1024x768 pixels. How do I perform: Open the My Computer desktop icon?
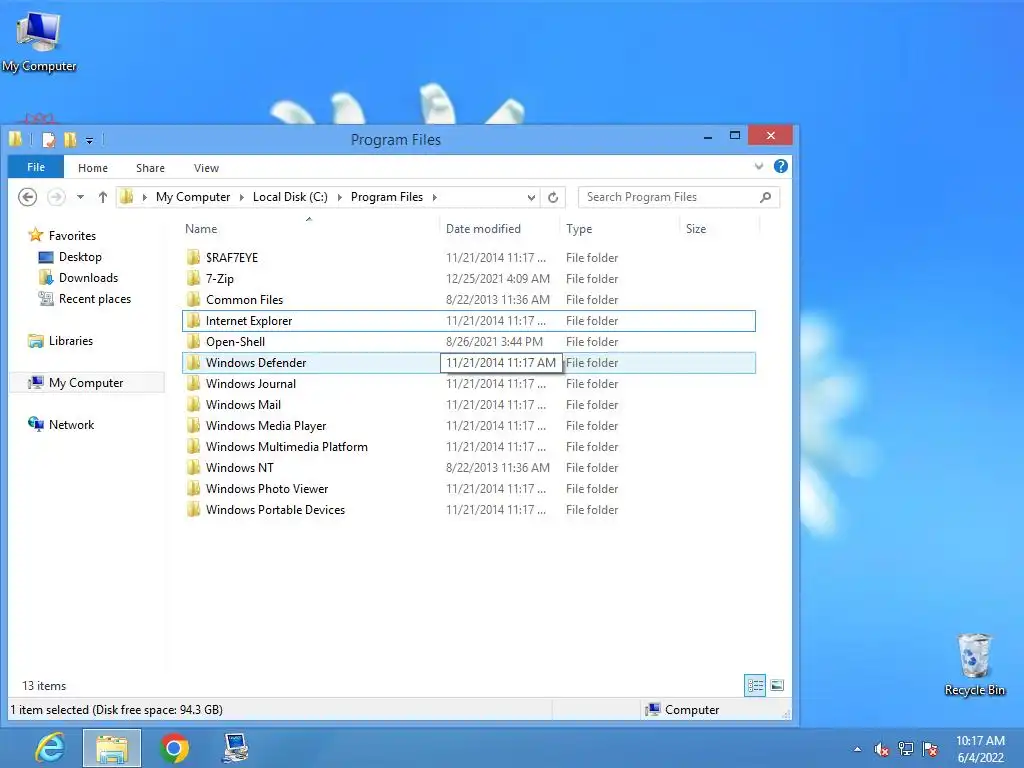point(39,42)
